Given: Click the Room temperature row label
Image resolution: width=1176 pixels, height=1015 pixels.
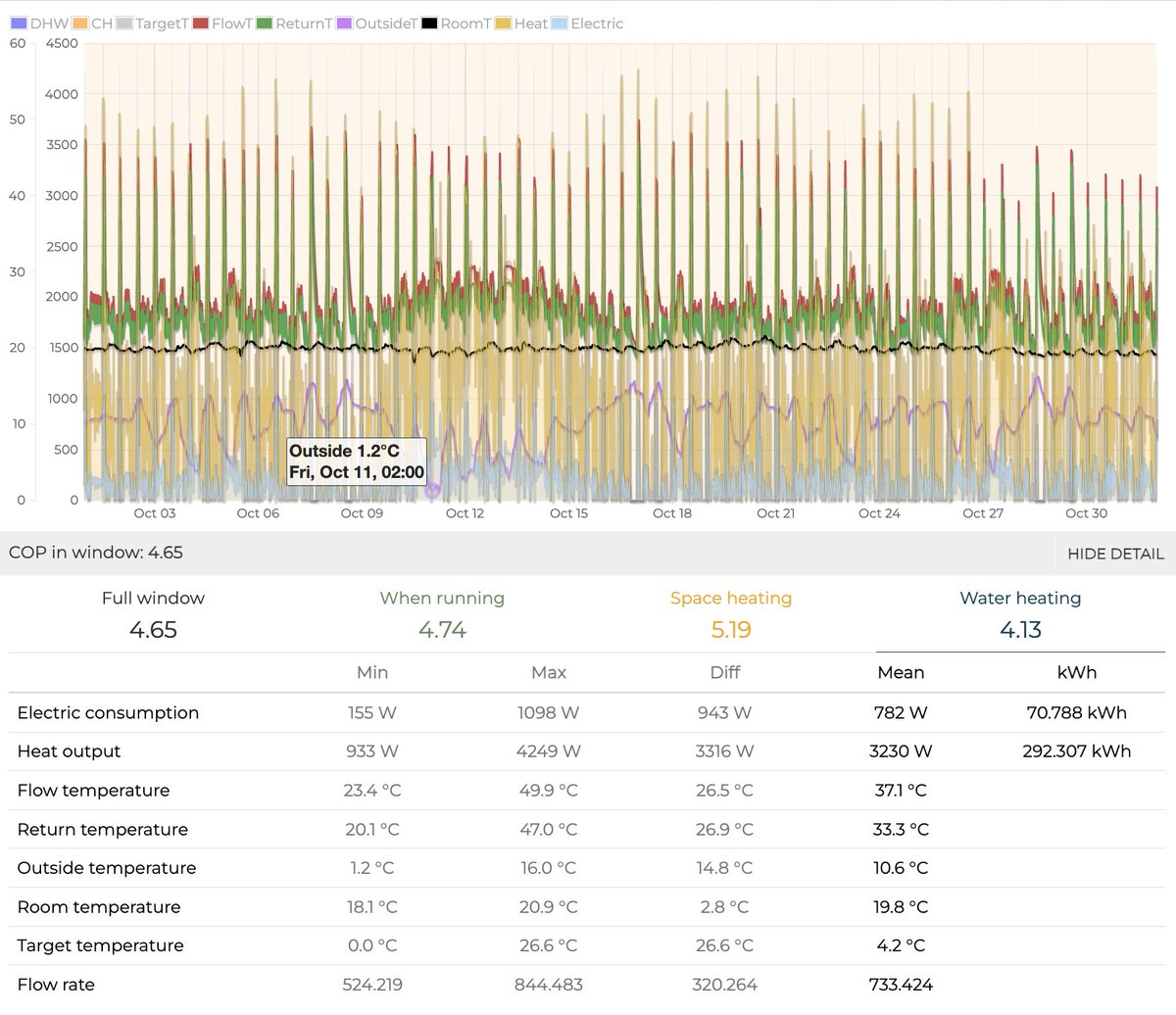Looking at the screenshot, I should (x=99, y=907).
